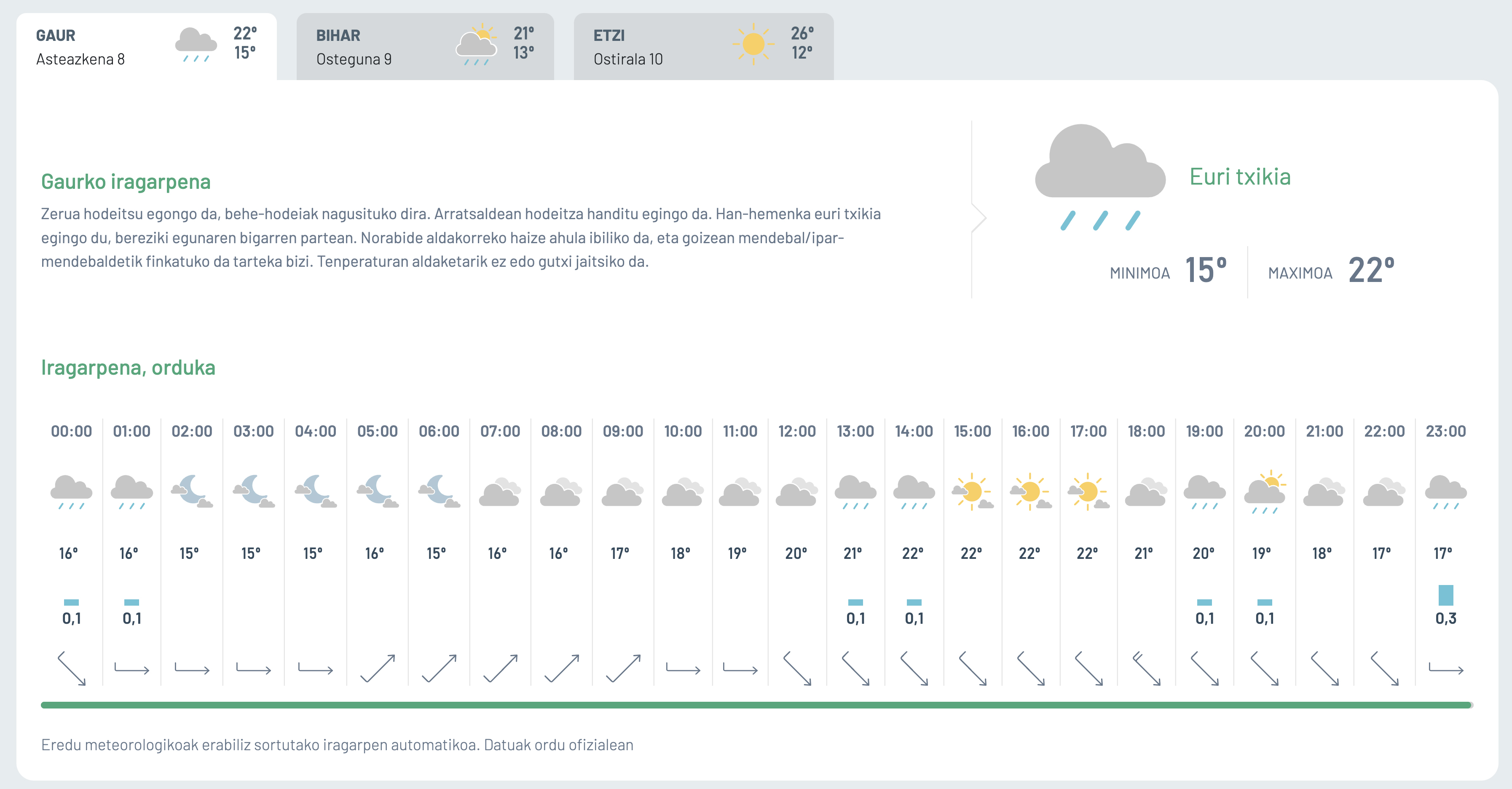Click the 0,3 precipitation bar at 23:00

coord(1446,595)
